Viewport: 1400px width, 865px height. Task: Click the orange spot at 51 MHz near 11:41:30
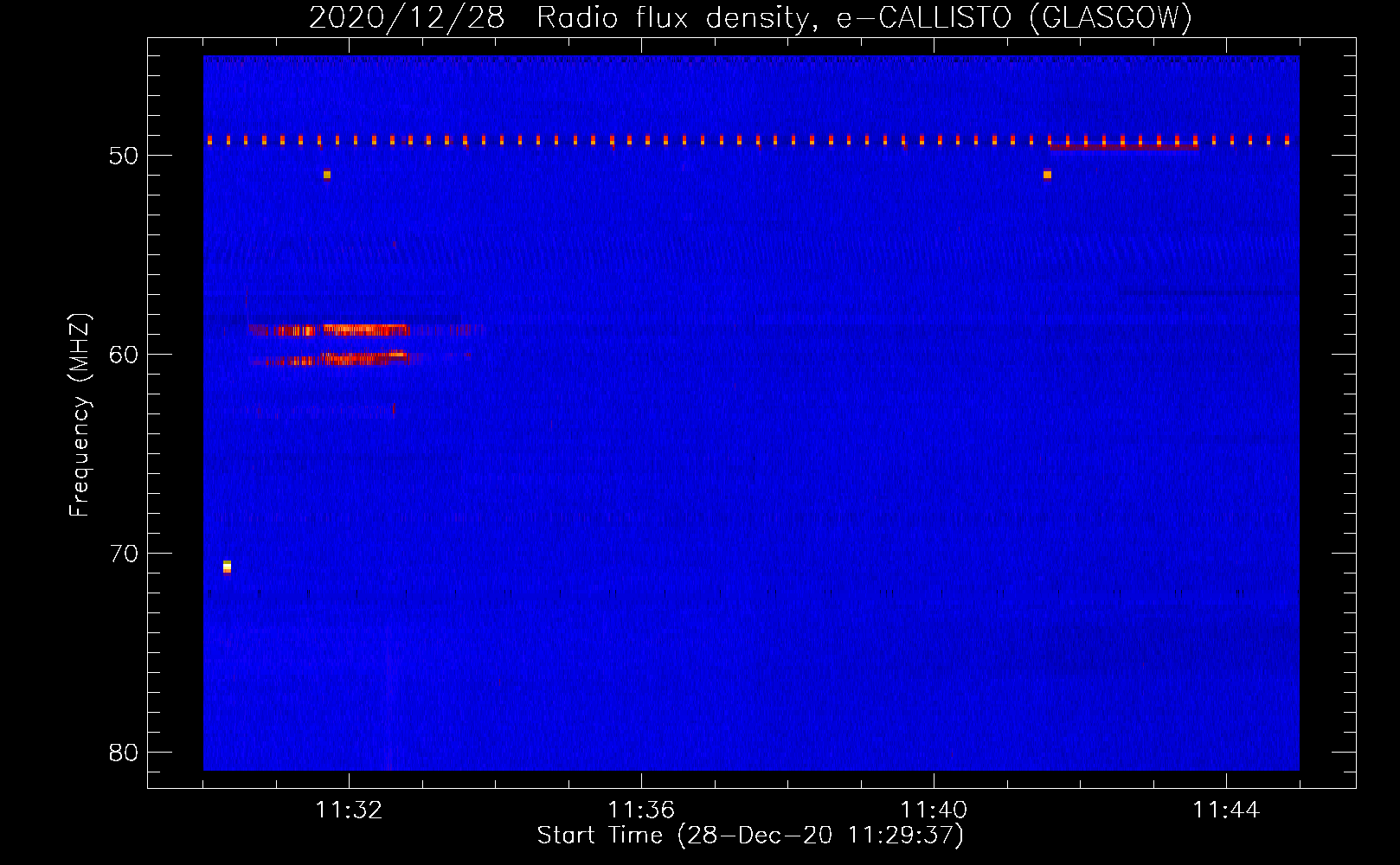tap(1047, 175)
